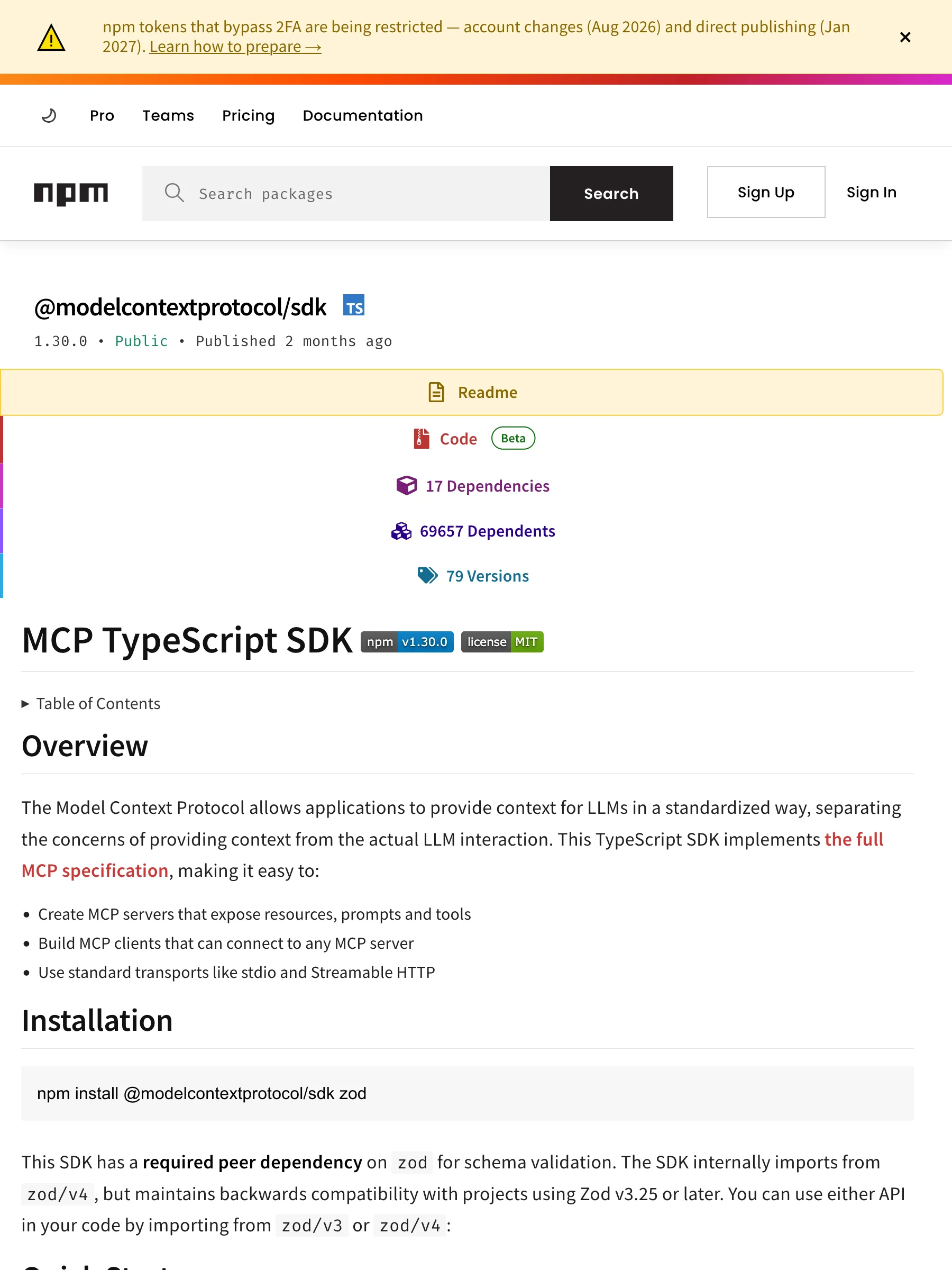Click bullet Create MCP servers that expose resources
The image size is (952, 1270).
tap(254, 914)
